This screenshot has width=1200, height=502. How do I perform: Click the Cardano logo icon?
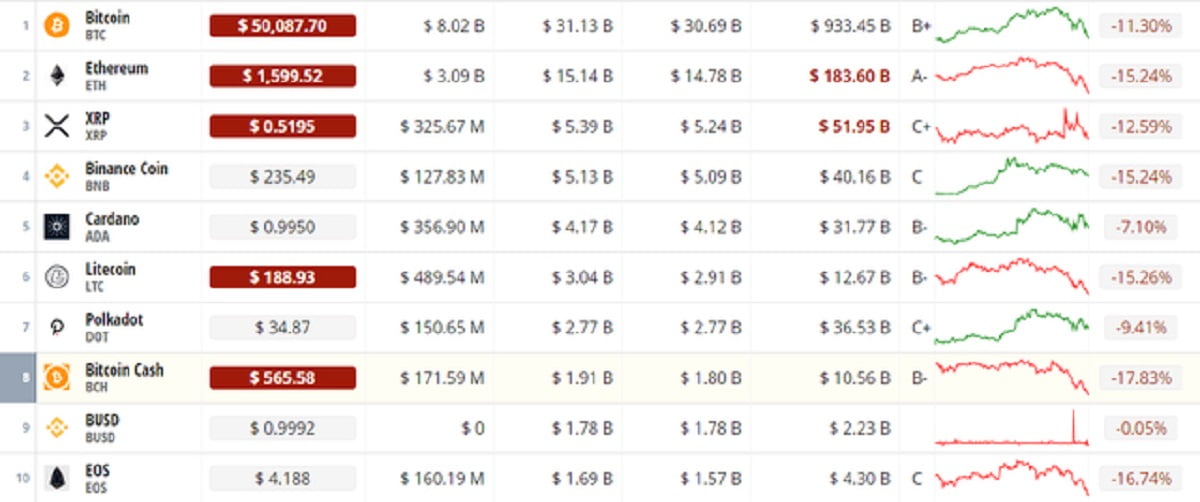click(57, 227)
